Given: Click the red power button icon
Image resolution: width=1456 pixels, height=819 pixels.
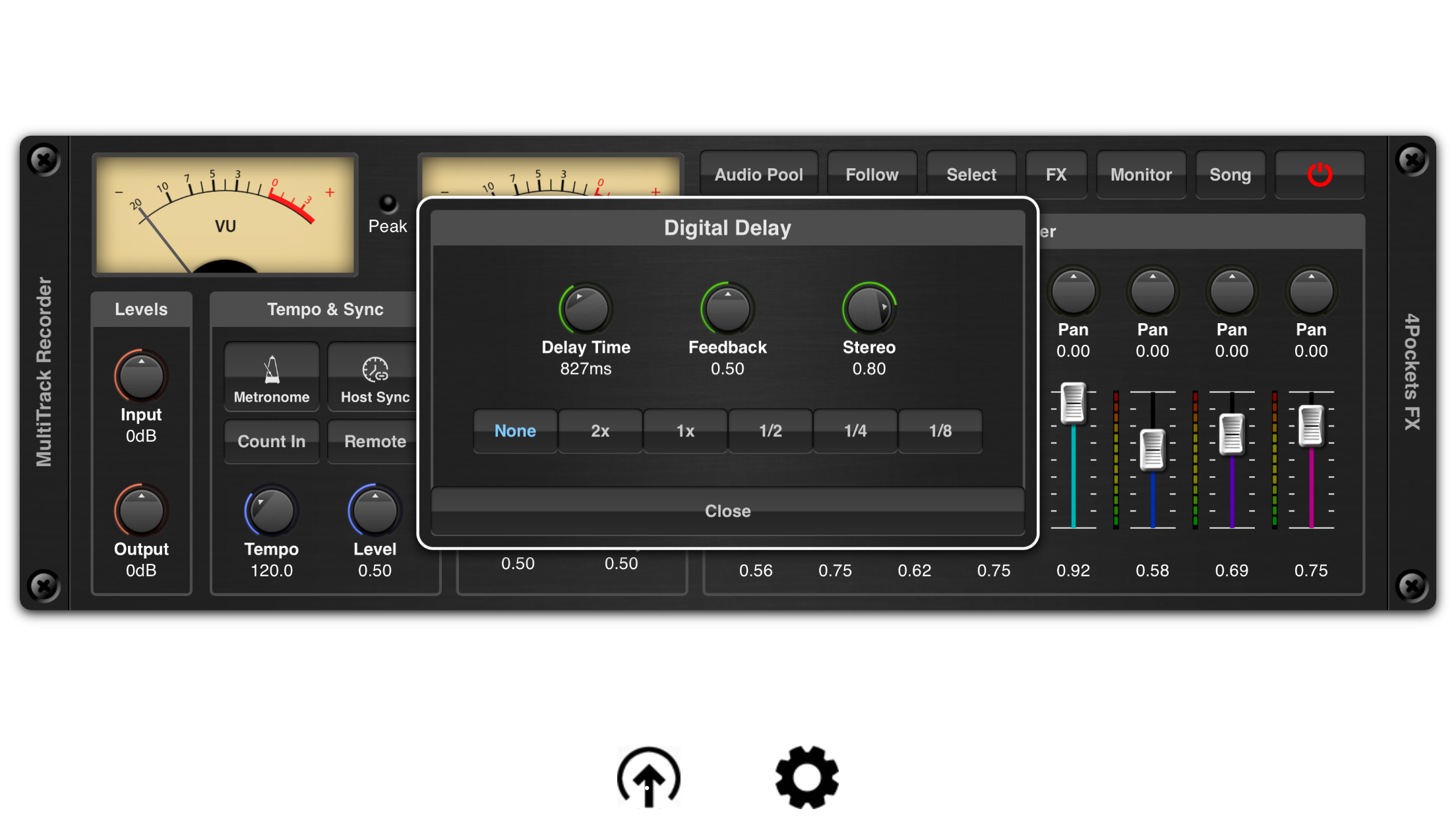Looking at the screenshot, I should pos(1319,175).
